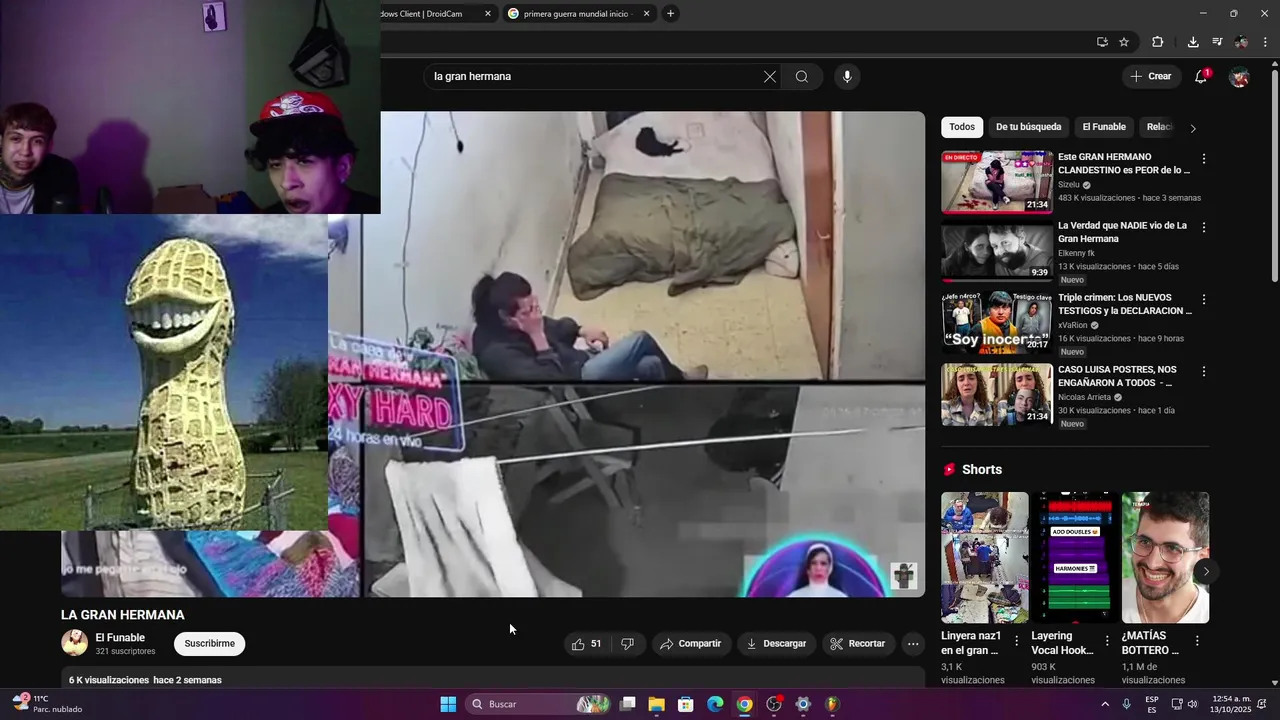Click the channel watermark in video corner
Screen dimensions: 1280x720
point(904,576)
